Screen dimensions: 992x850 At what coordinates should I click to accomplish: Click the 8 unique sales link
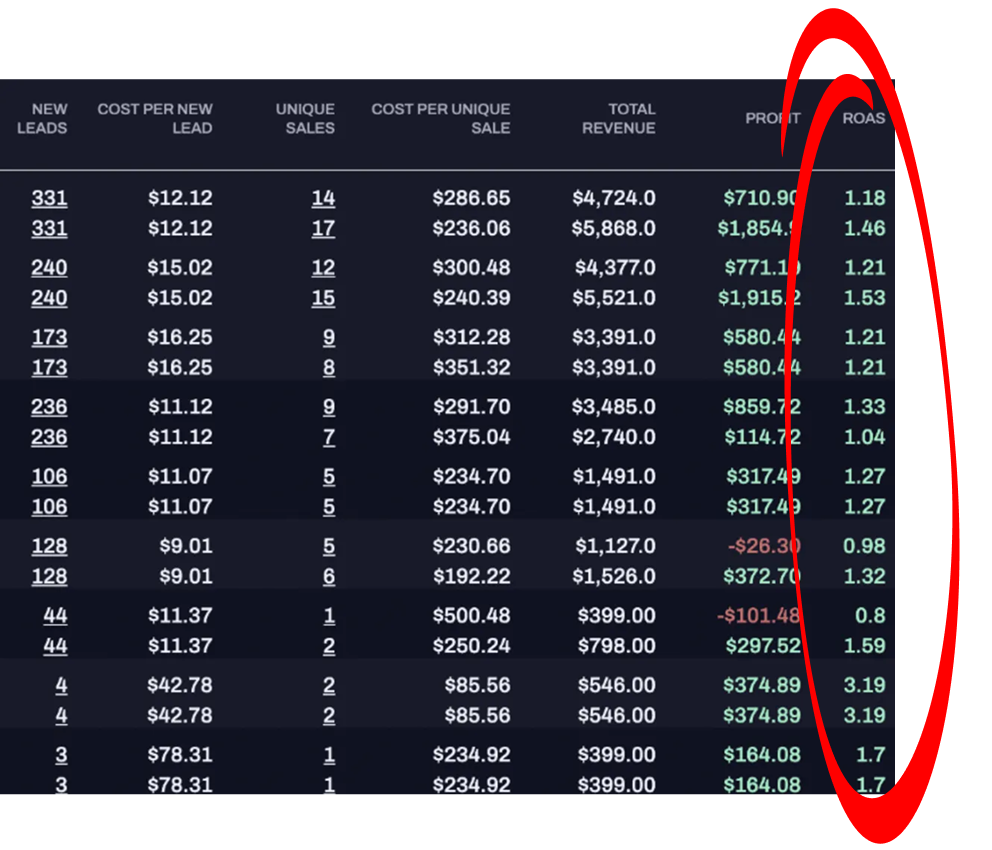[329, 367]
